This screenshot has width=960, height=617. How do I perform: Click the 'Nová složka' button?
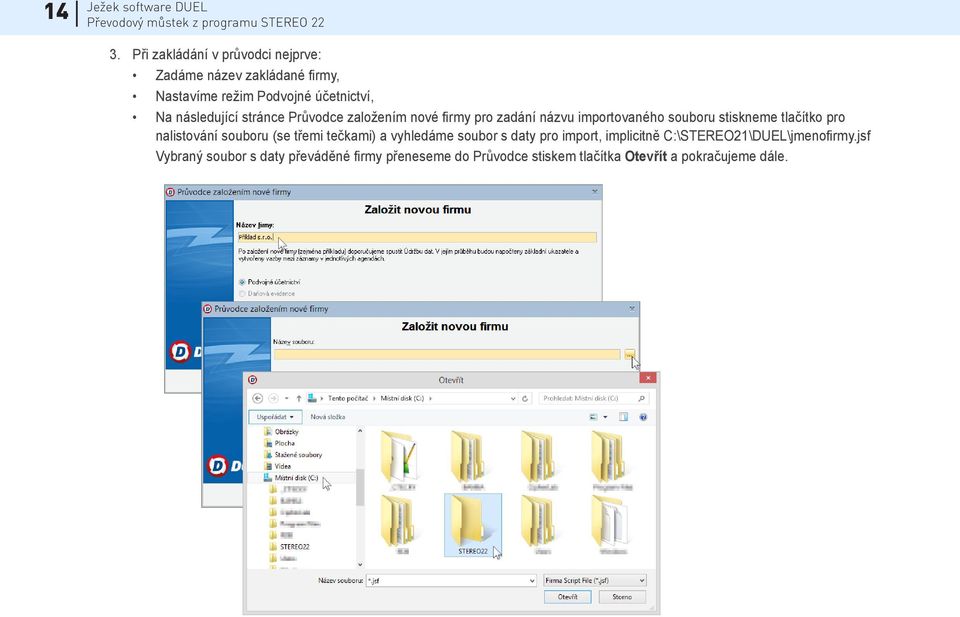click(x=328, y=417)
